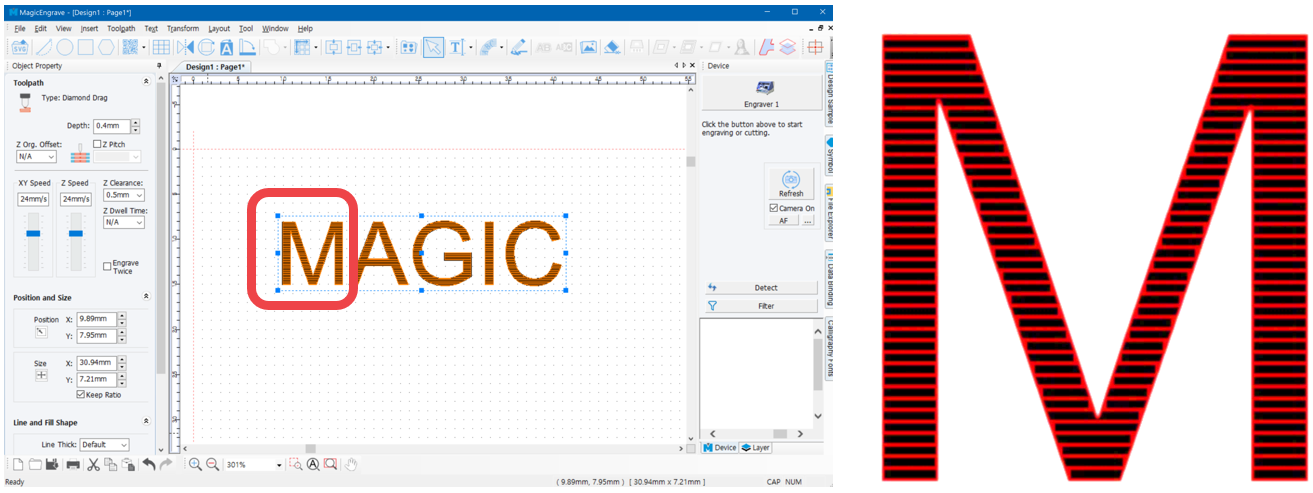Select the rectangle shape tool
This screenshot has width=1313, height=493.
(x=86, y=47)
